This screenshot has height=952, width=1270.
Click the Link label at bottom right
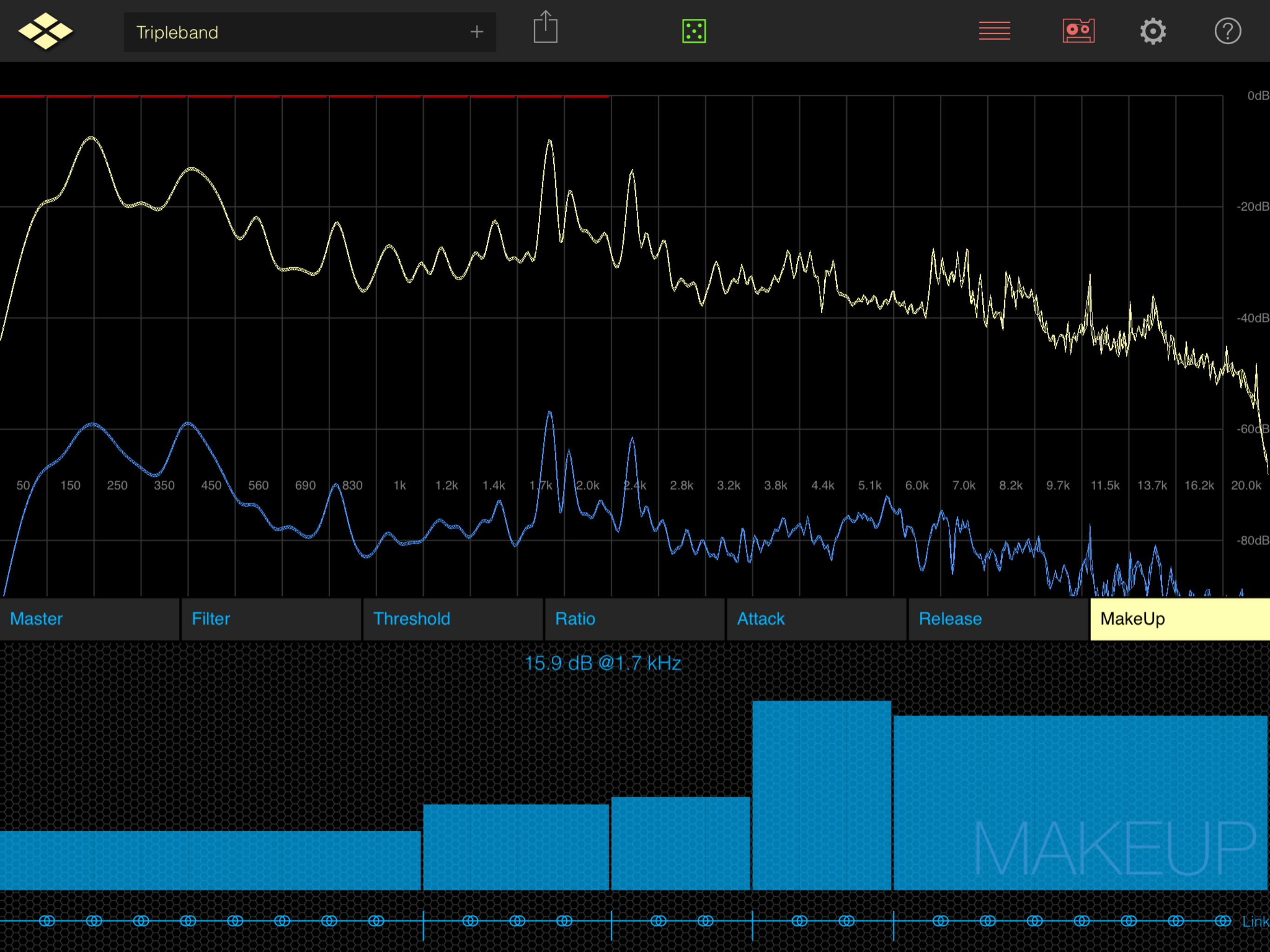click(1255, 922)
